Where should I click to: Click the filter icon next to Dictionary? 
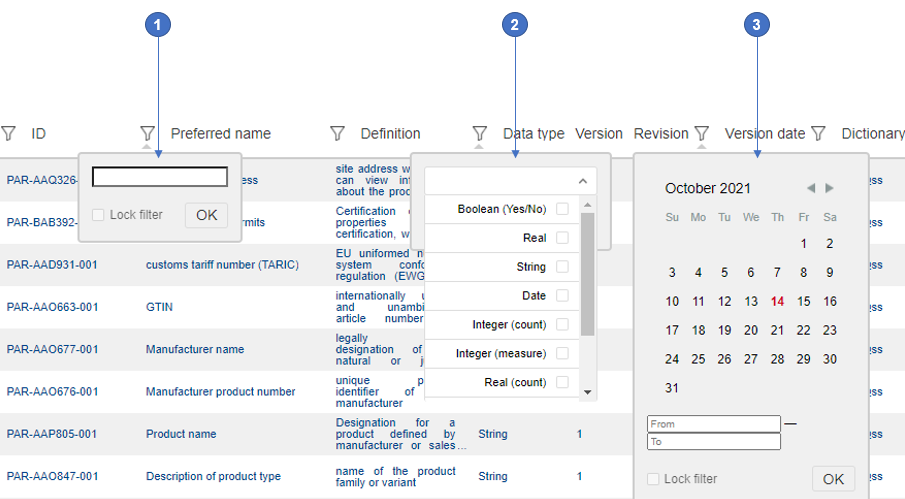819,133
